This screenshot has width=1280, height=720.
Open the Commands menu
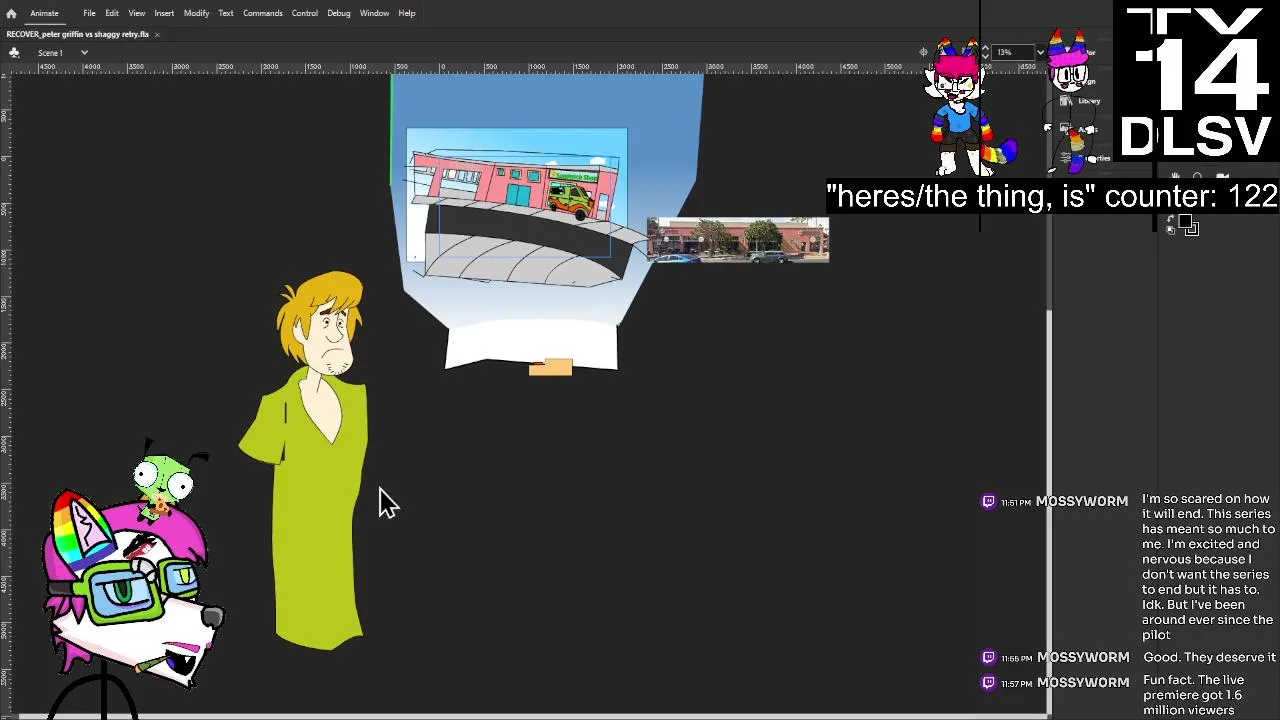click(x=262, y=13)
